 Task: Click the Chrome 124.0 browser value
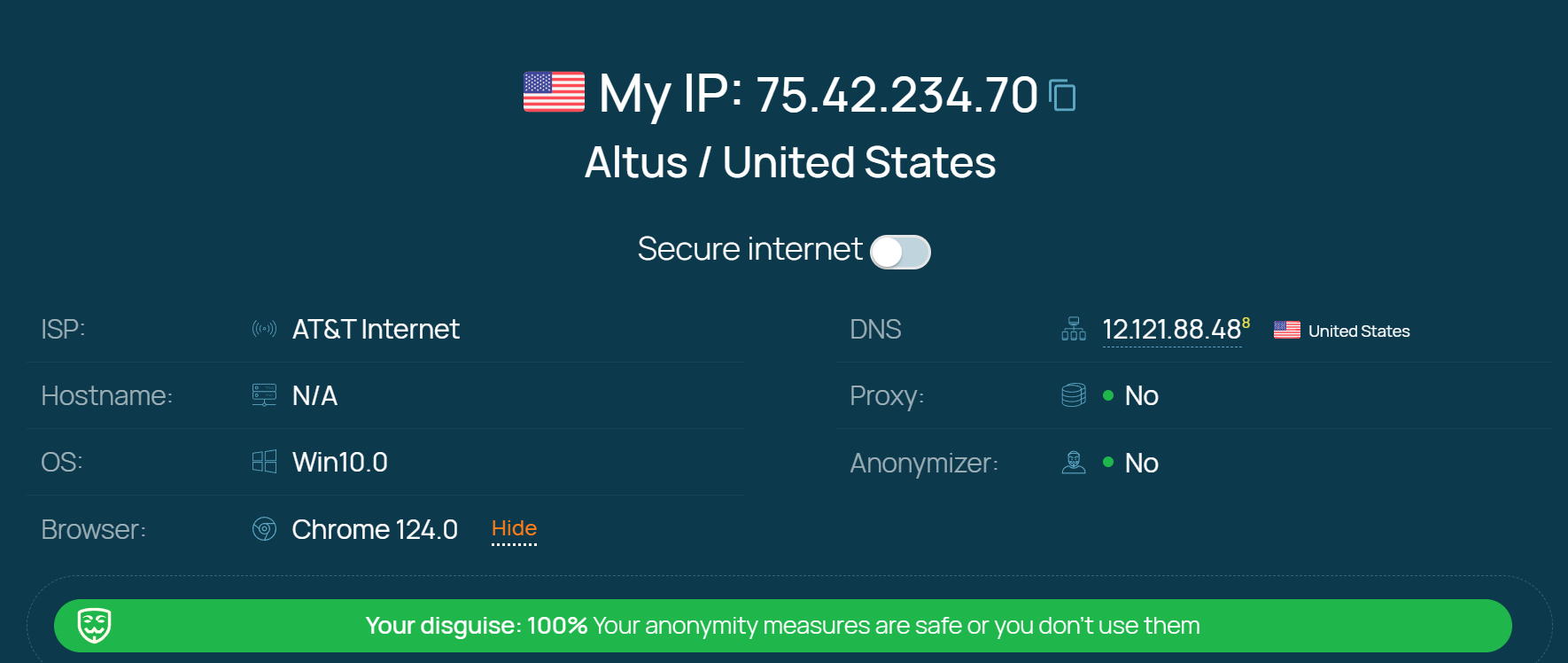[375, 529]
